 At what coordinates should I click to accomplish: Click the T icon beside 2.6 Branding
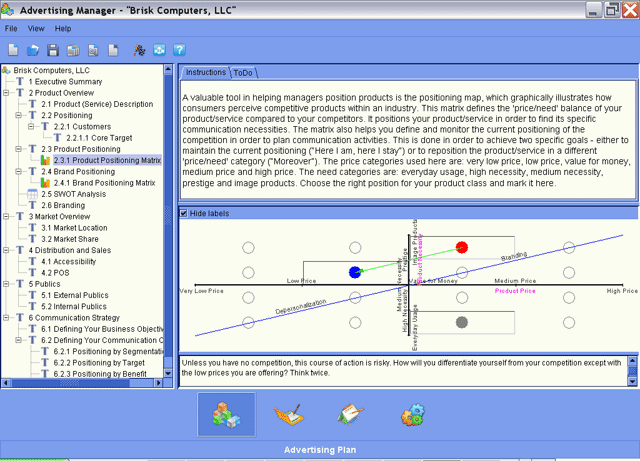click(x=33, y=205)
